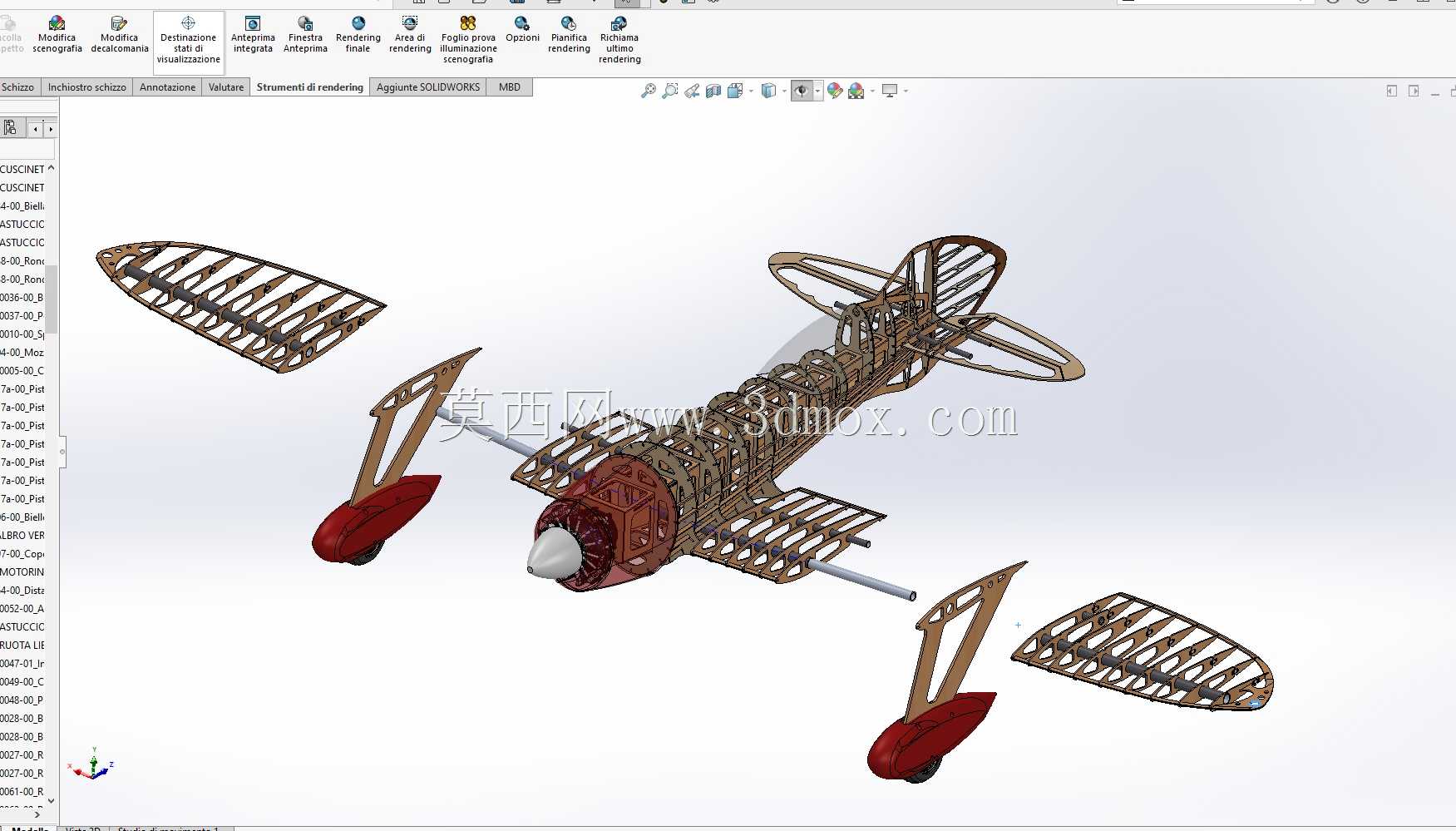The width and height of the screenshot is (1456, 831).
Task: Select RUOTA LIB component in tree
Action: click(x=22, y=646)
